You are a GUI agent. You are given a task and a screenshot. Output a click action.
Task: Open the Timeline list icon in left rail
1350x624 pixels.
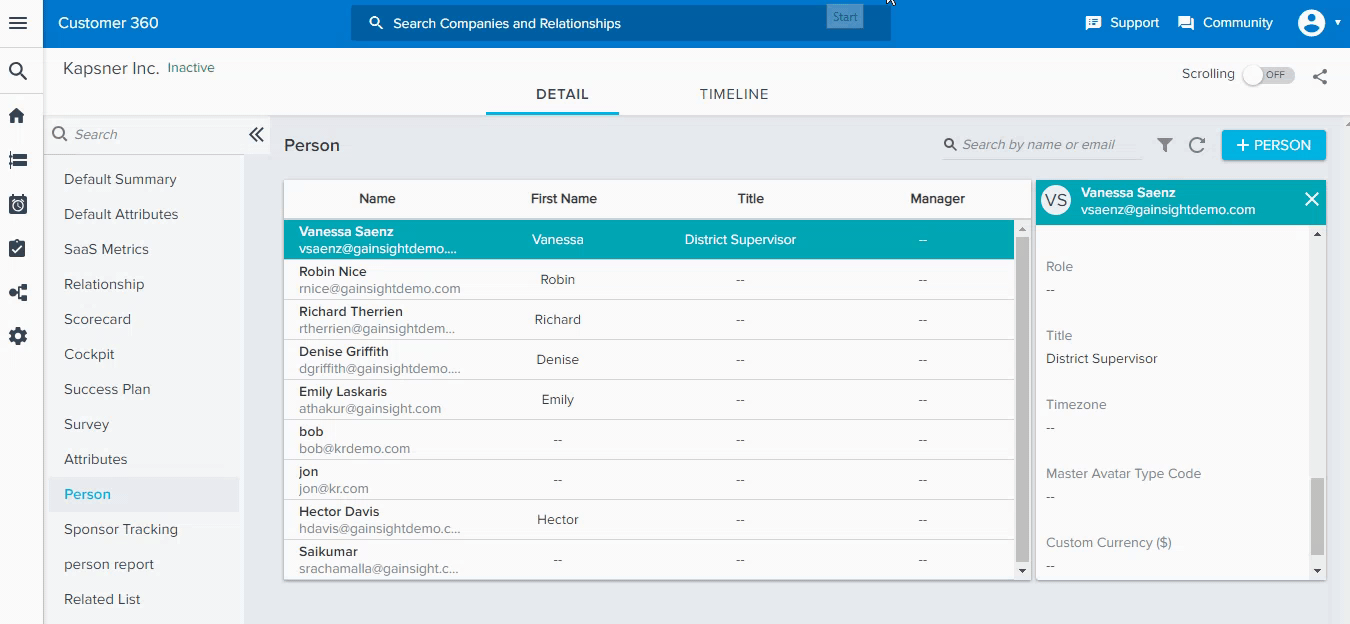pos(17,160)
